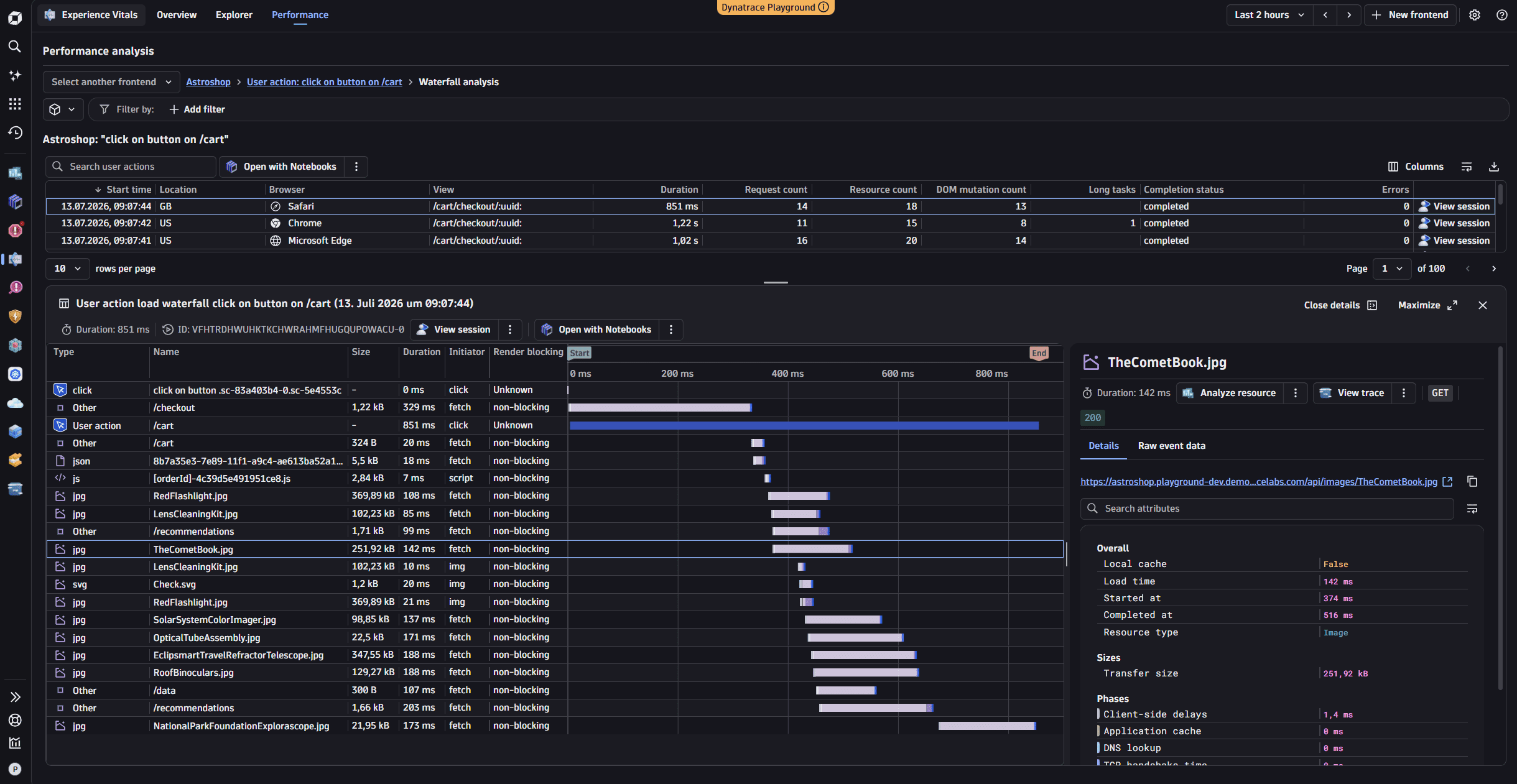Click Maximize button on waterfall panel
Viewport: 1517px width, 784px height.
[x=1427, y=305]
